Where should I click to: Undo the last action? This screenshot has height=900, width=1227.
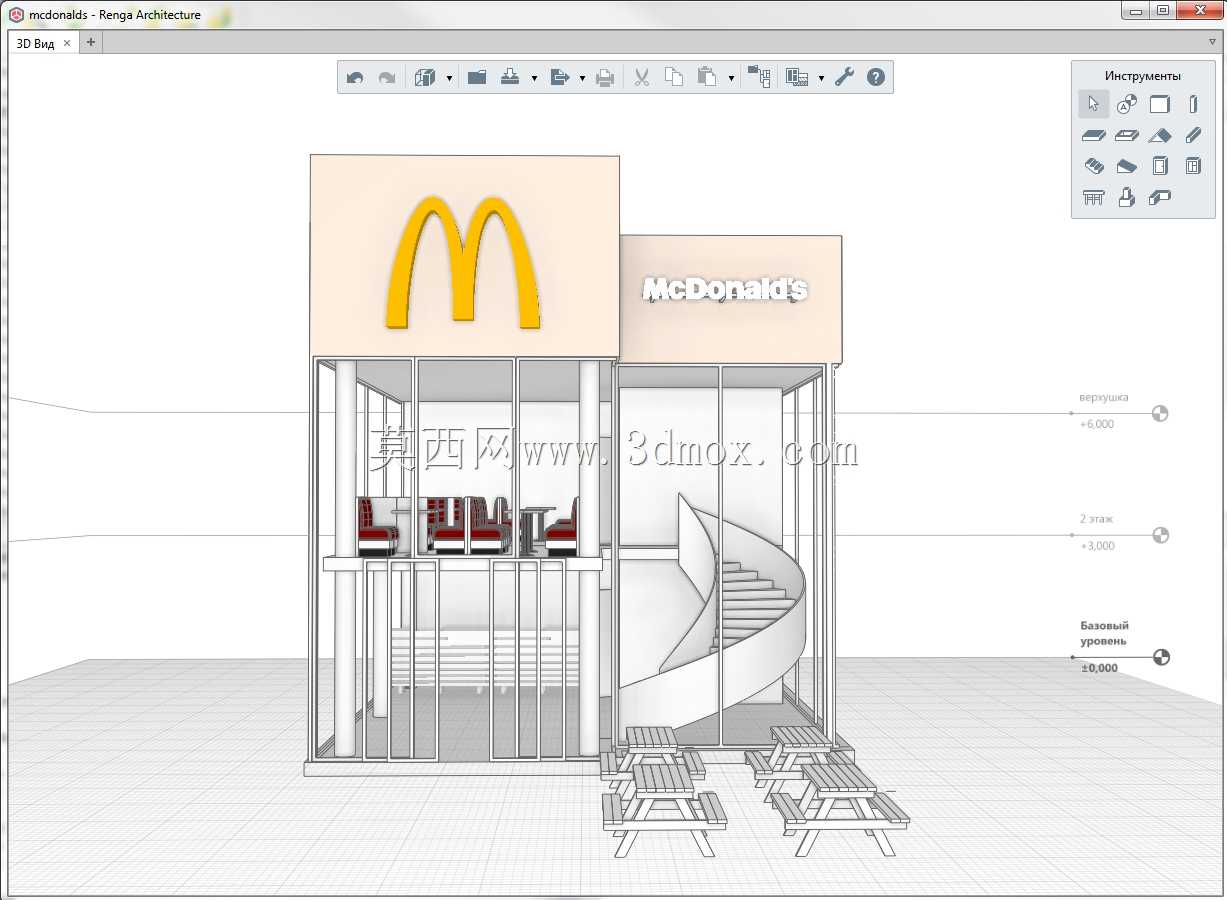coord(355,77)
